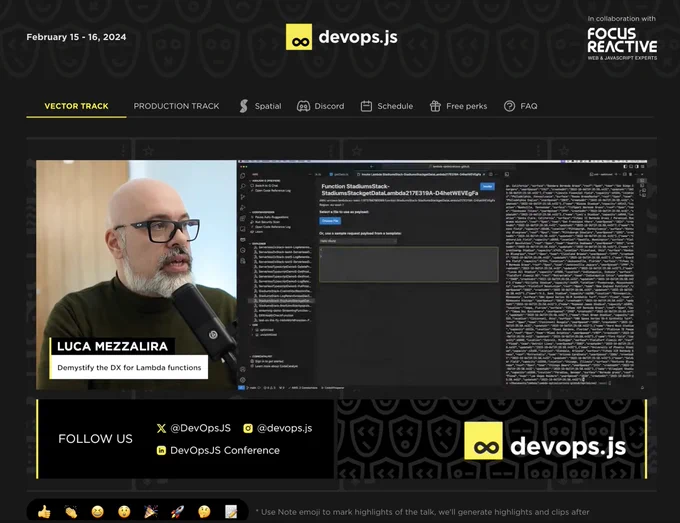Click Learn more about CodeCatalyst
Screen dimensions: 680x523
pyautogui.click(x=274, y=366)
